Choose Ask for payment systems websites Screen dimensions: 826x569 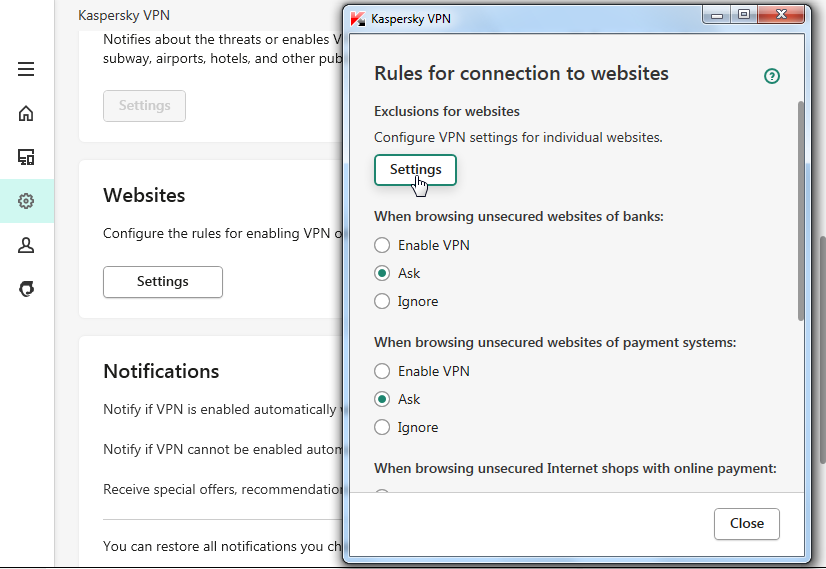tap(382, 399)
